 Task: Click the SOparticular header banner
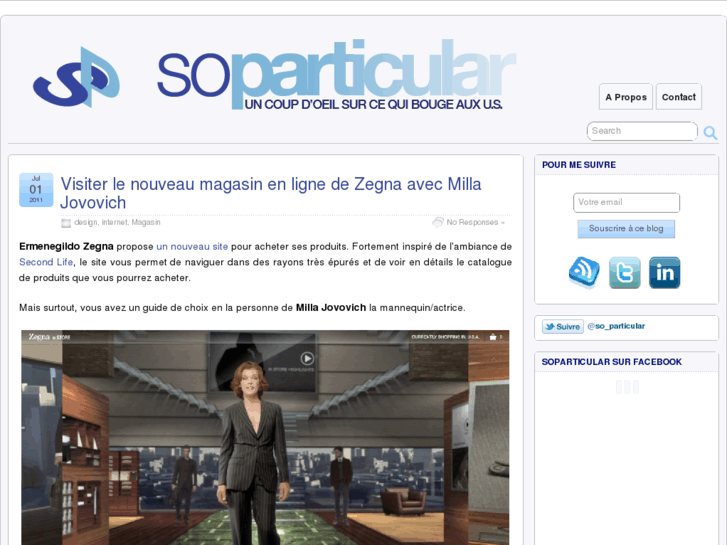coord(337,75)
